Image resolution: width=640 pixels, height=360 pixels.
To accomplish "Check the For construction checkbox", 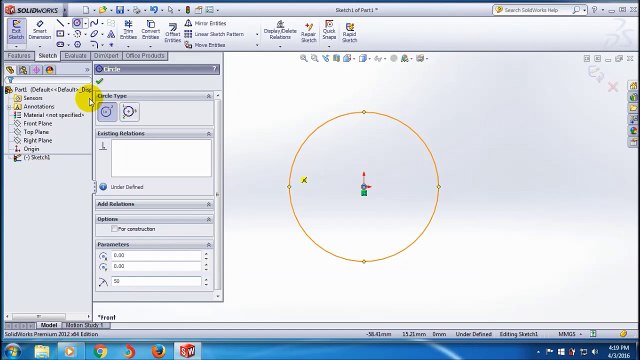I will coord(114,229).
